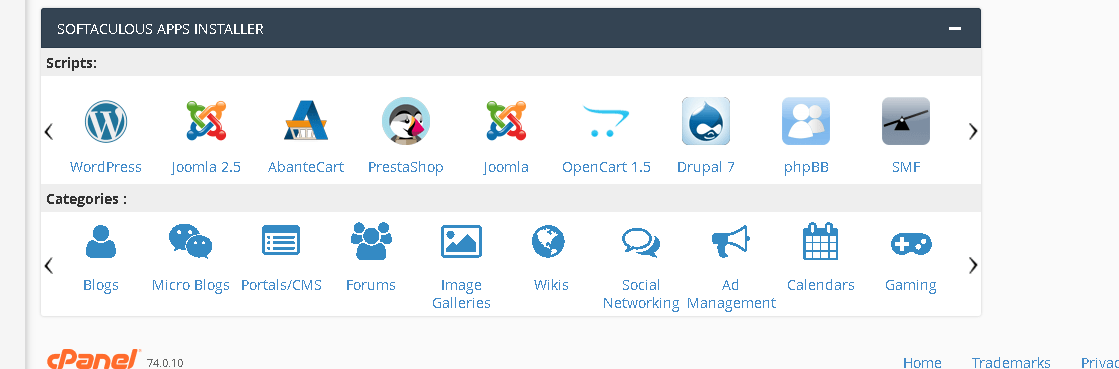1119x369 pixels.
Task: Open the Micro Blogs text link
Action: pos(191,285)
